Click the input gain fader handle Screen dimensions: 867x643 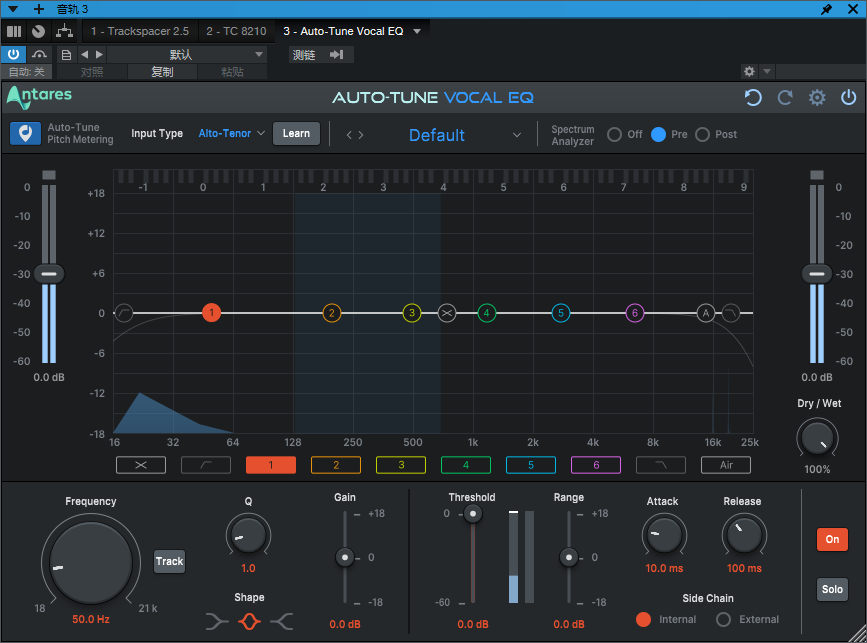[x=49, y=274]
